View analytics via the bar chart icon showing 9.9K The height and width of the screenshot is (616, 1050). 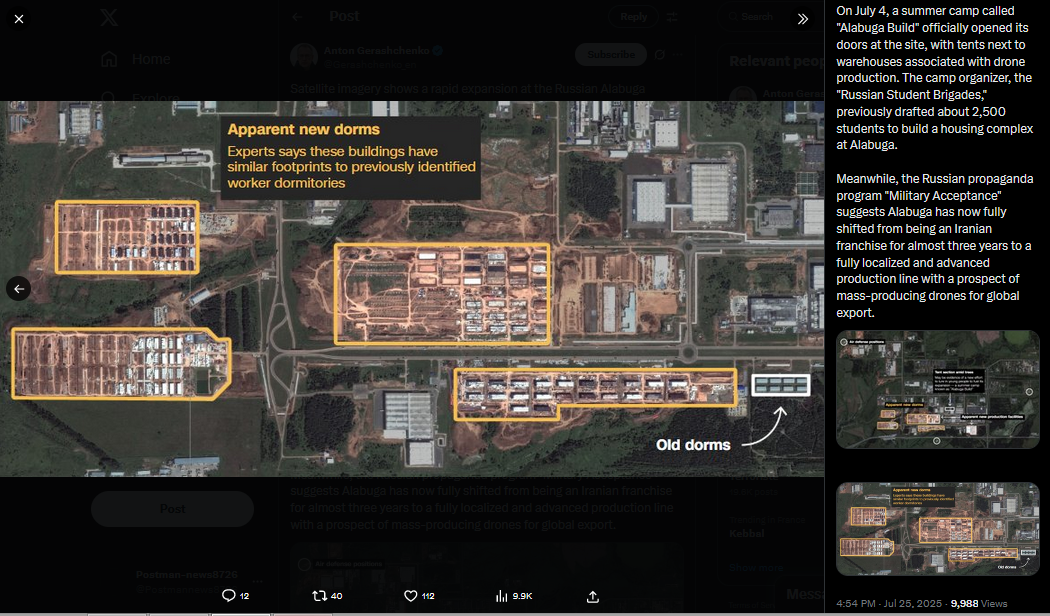514,595
